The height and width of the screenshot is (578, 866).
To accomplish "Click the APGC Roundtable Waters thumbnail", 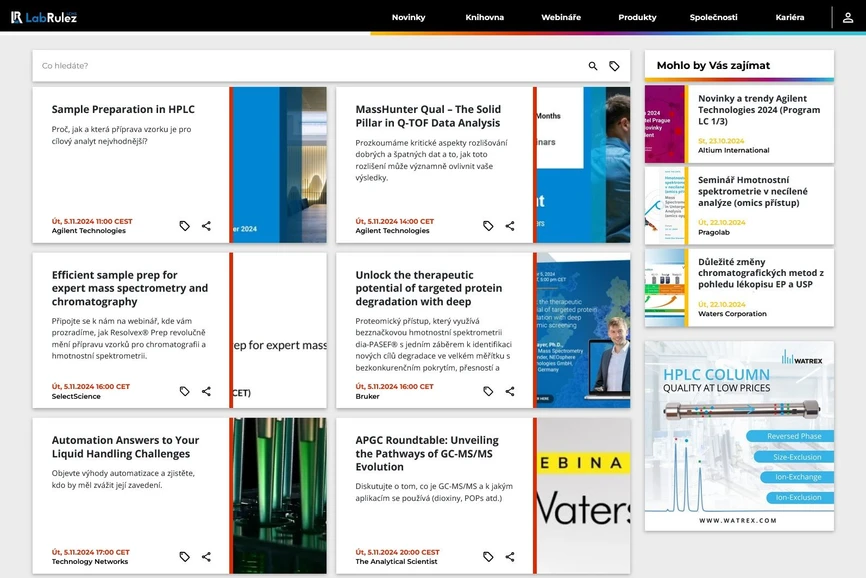I will pos(583,495).
